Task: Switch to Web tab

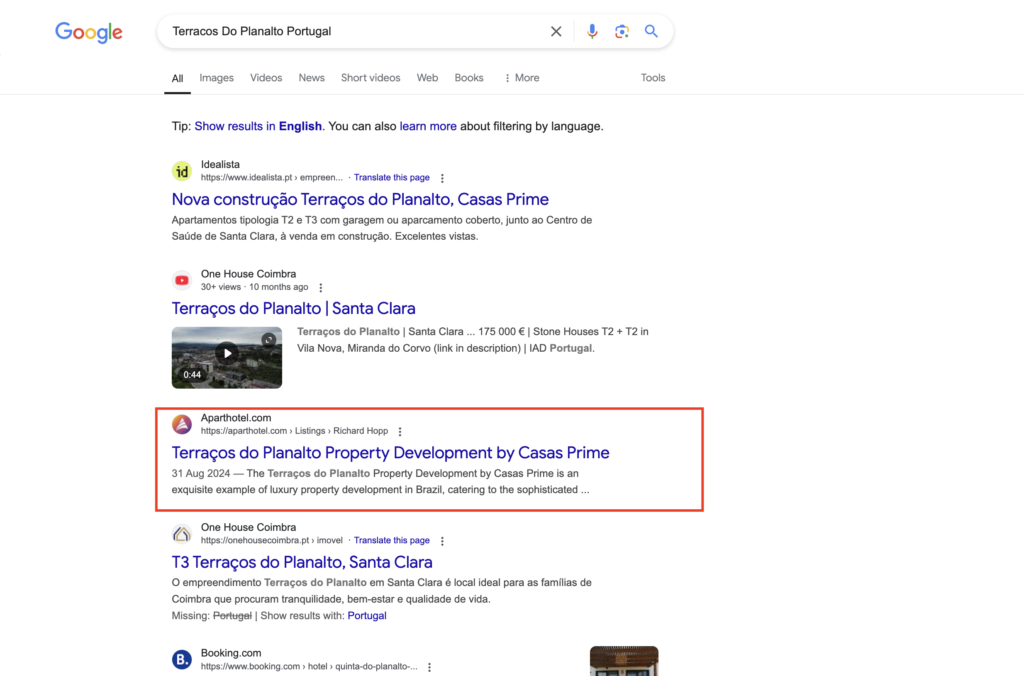Action: click(427, 78)
